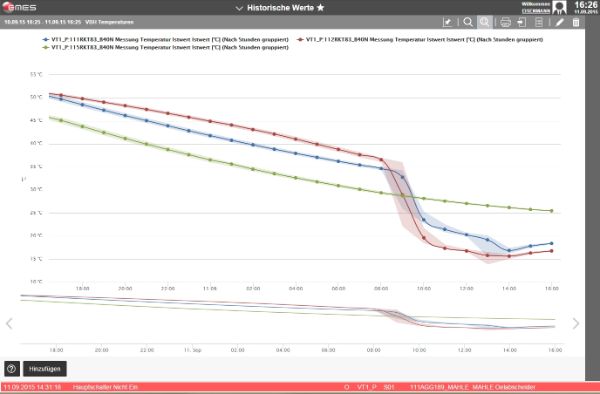Open the help question mark button

point(12,369)
